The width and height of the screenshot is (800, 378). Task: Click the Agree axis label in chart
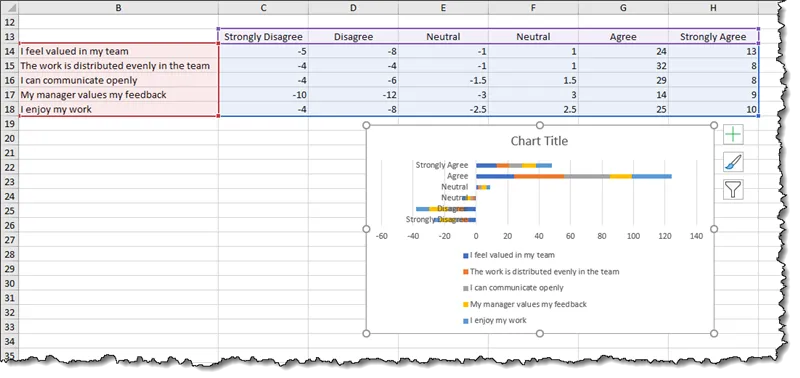pos(458,176)
